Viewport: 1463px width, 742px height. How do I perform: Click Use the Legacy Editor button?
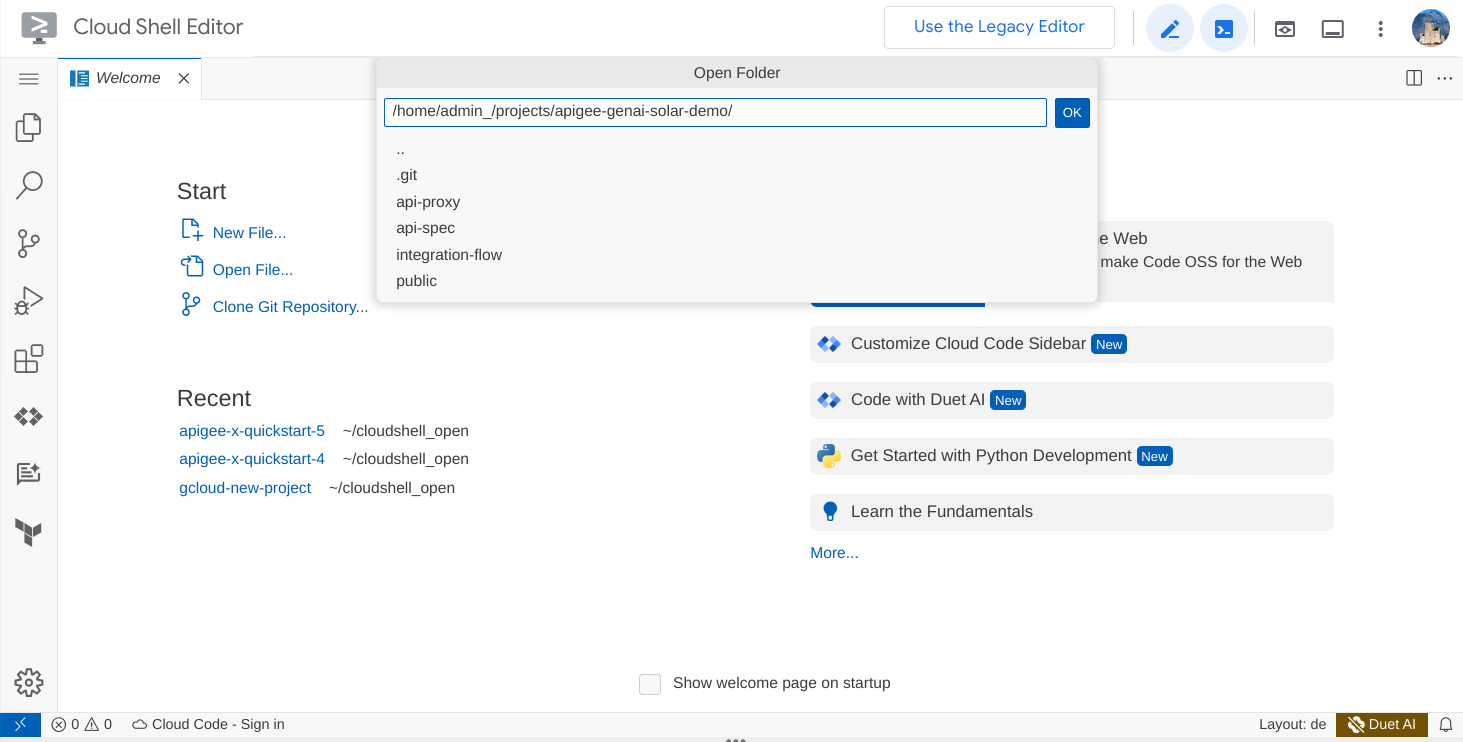click(999, 27)
